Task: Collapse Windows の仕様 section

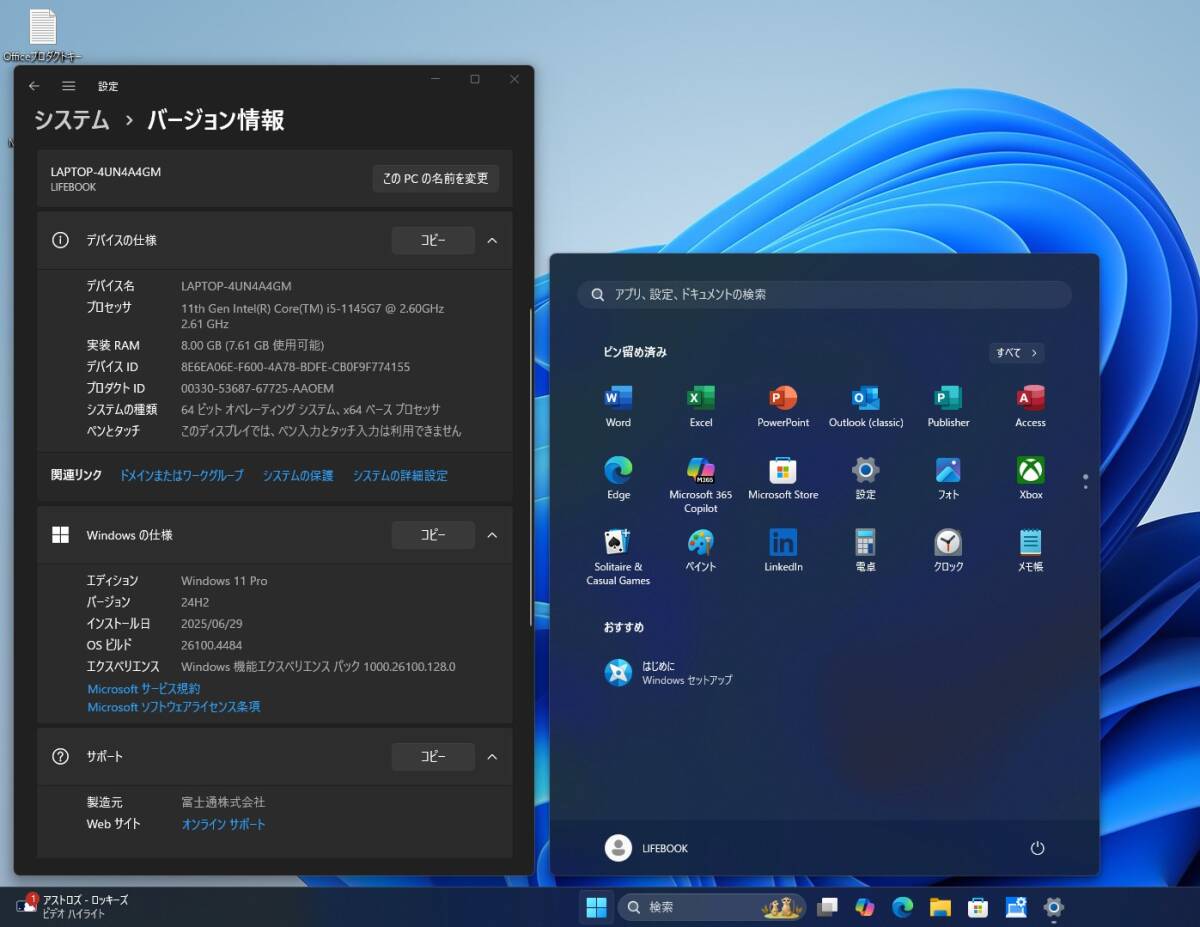Action: pos(492,535)
